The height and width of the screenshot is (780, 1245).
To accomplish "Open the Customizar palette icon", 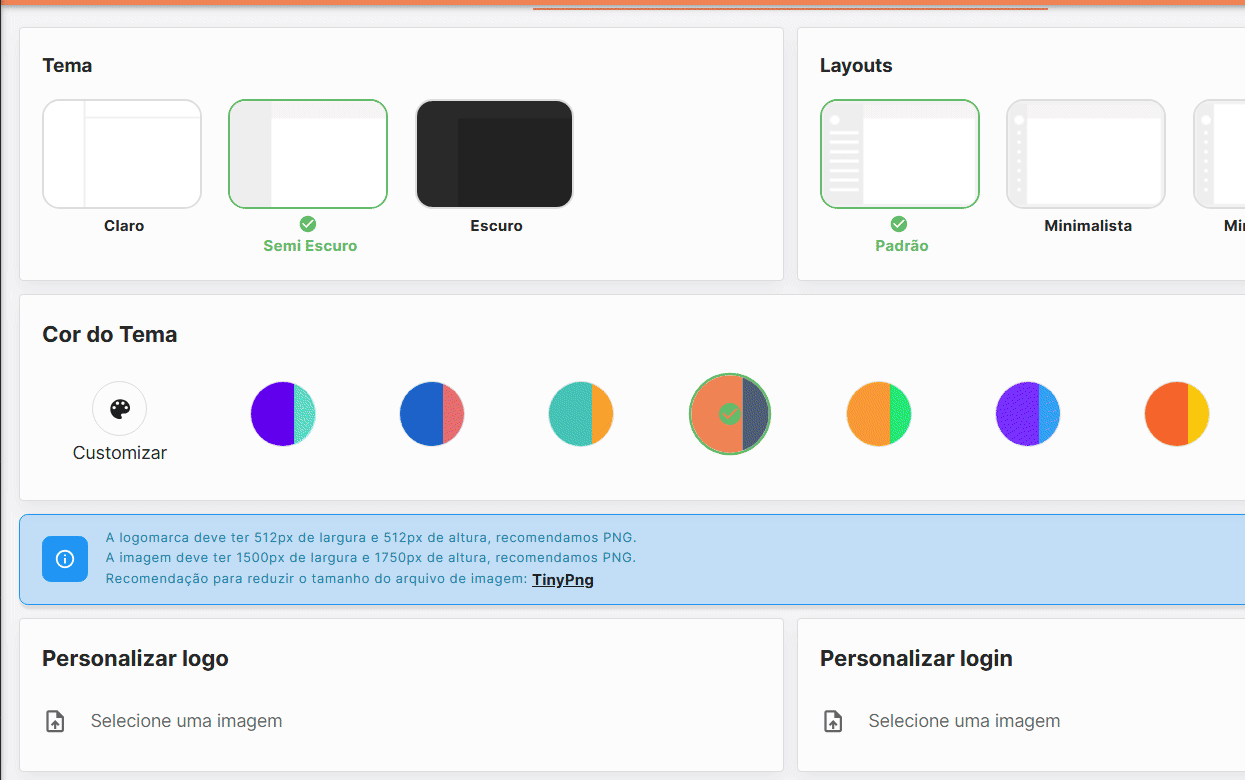I will tap(119, 409).
